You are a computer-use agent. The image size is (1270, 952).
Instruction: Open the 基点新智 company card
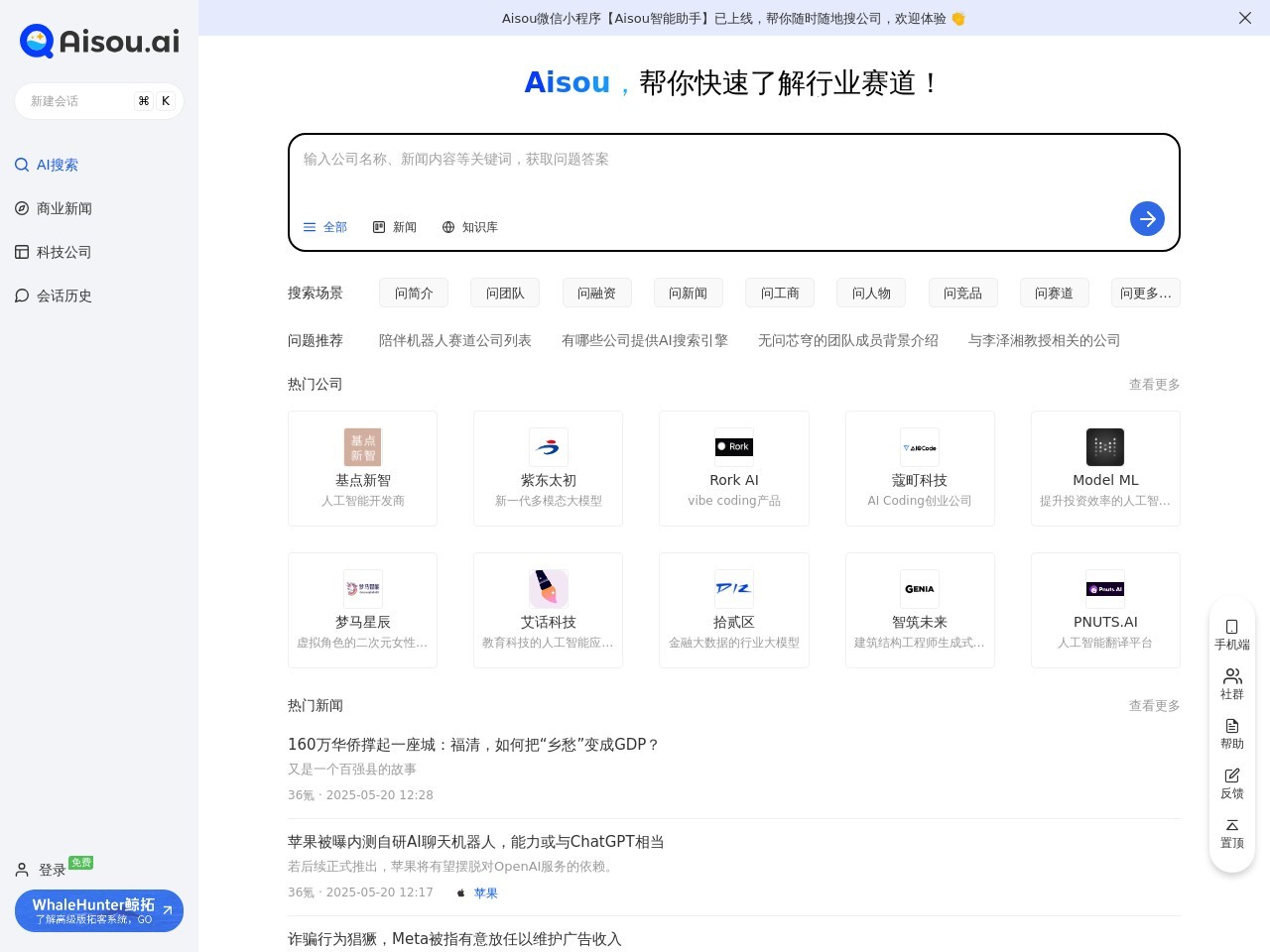(363, 468)
